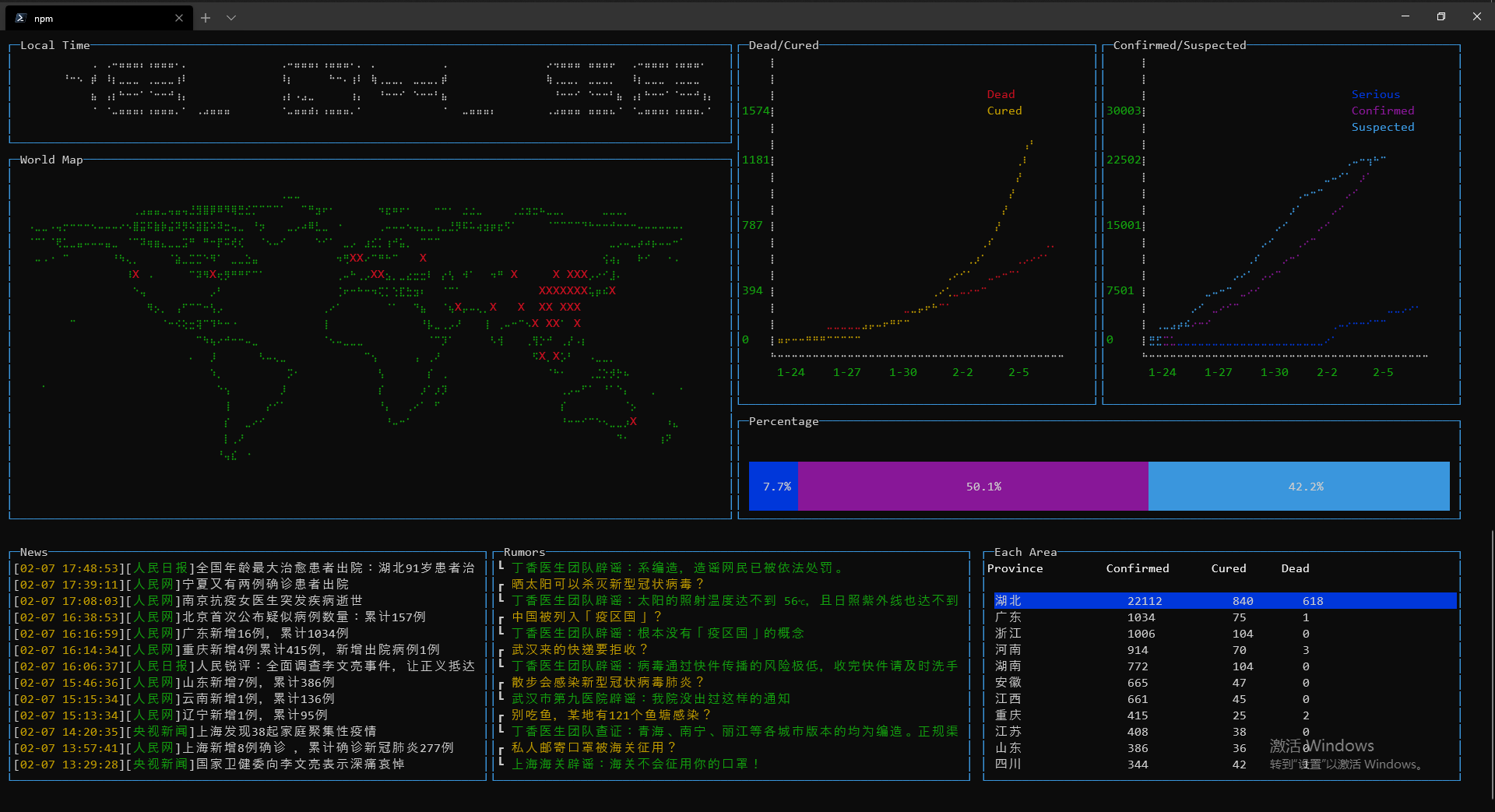Screen dimensions: 1495x812
Task: Select the 安徽 province row
Action: coord(1225,683)
